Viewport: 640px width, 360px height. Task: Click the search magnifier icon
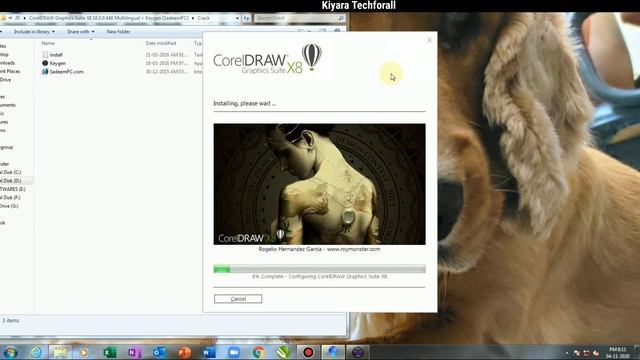pos(341,18)
